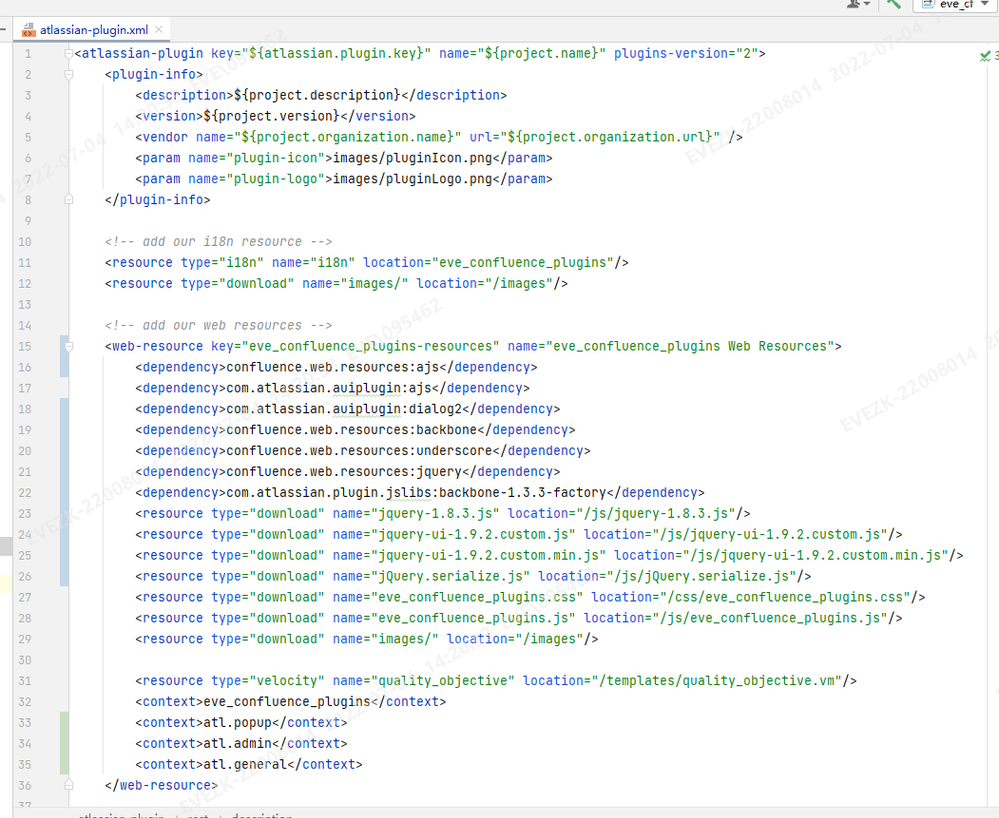Collapse the web-resource block fold

69,347
